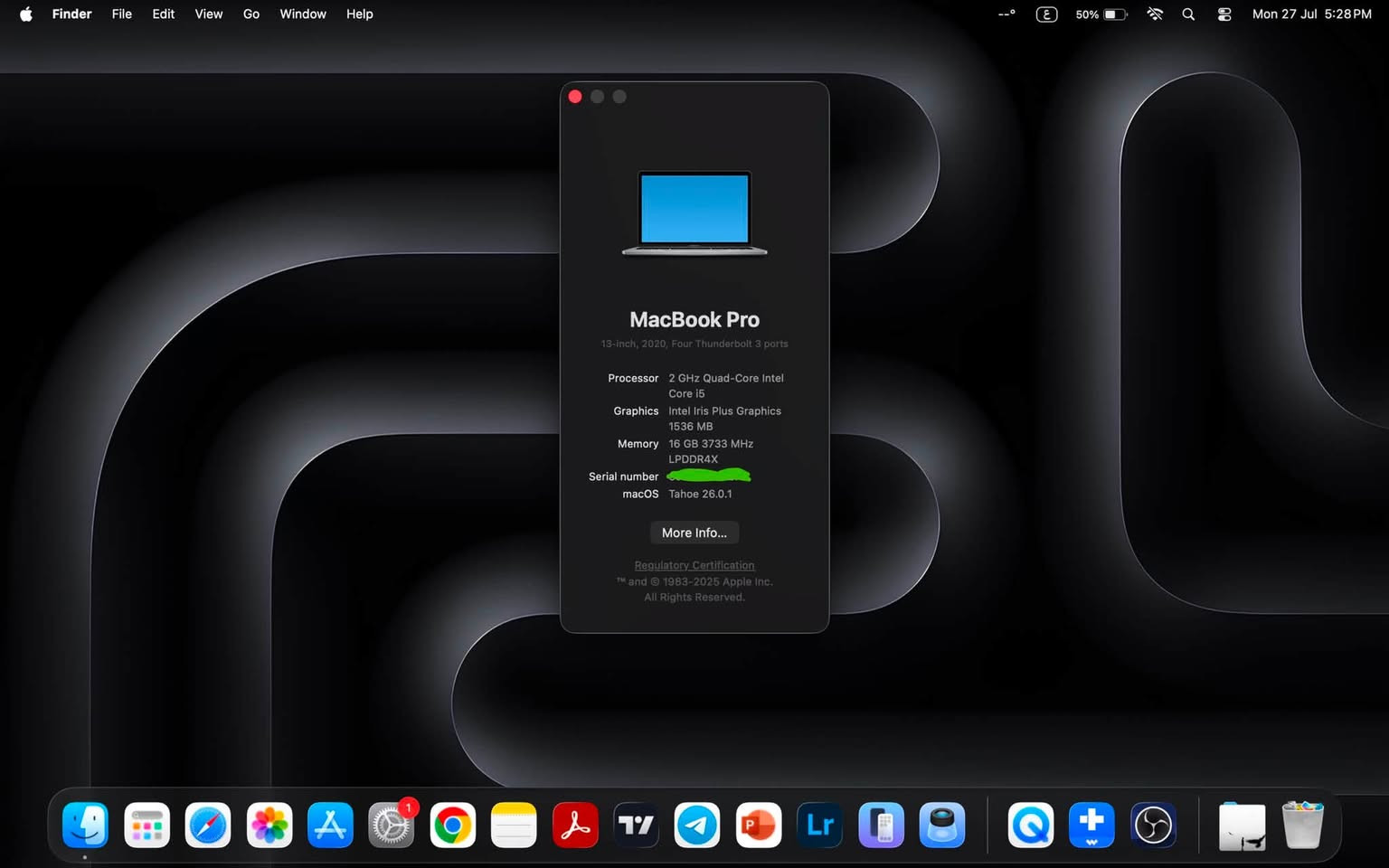The height and width of the screenshot is (868, 1389).
Task: Open the blue Q player icon in the Dock
Action: click(x=1031, y=825)
